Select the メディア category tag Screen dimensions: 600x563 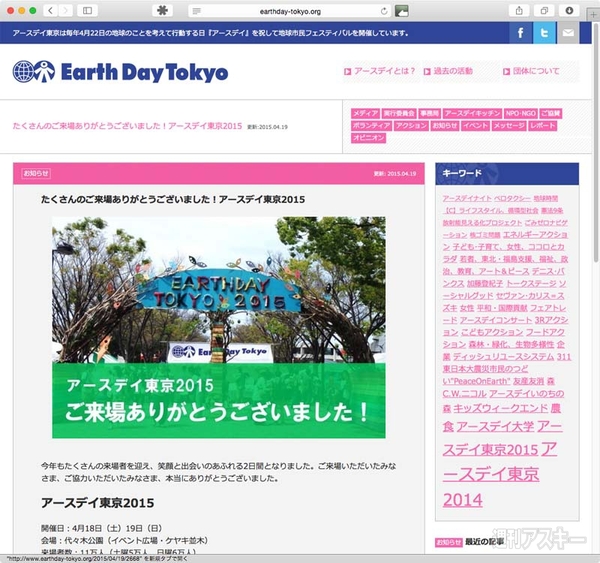(365, 113)
